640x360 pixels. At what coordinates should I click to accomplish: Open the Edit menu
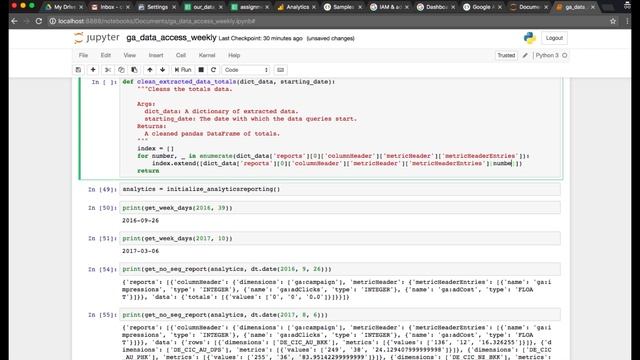(106, 55)
